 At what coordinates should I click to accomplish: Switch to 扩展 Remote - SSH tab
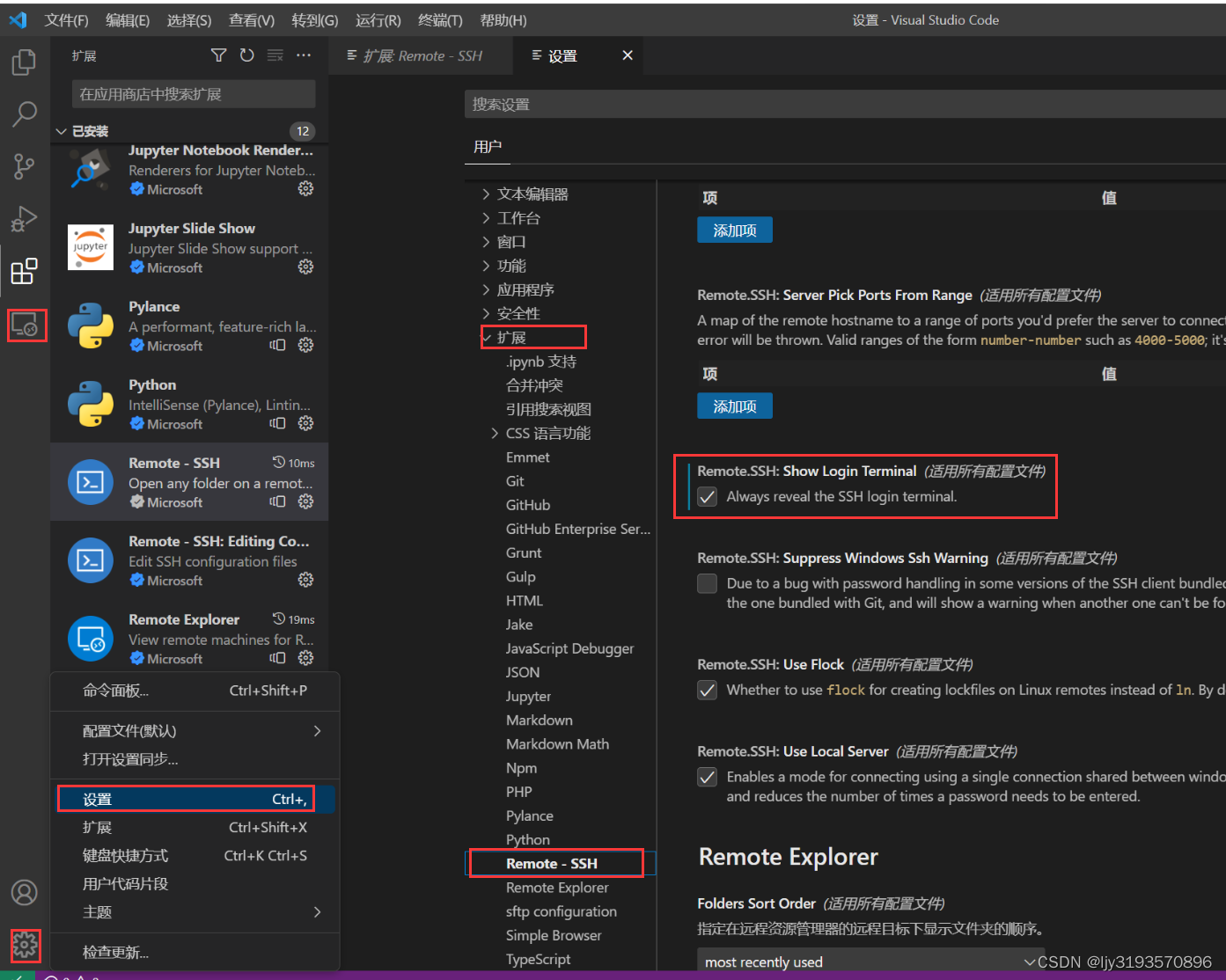(422, 55)
